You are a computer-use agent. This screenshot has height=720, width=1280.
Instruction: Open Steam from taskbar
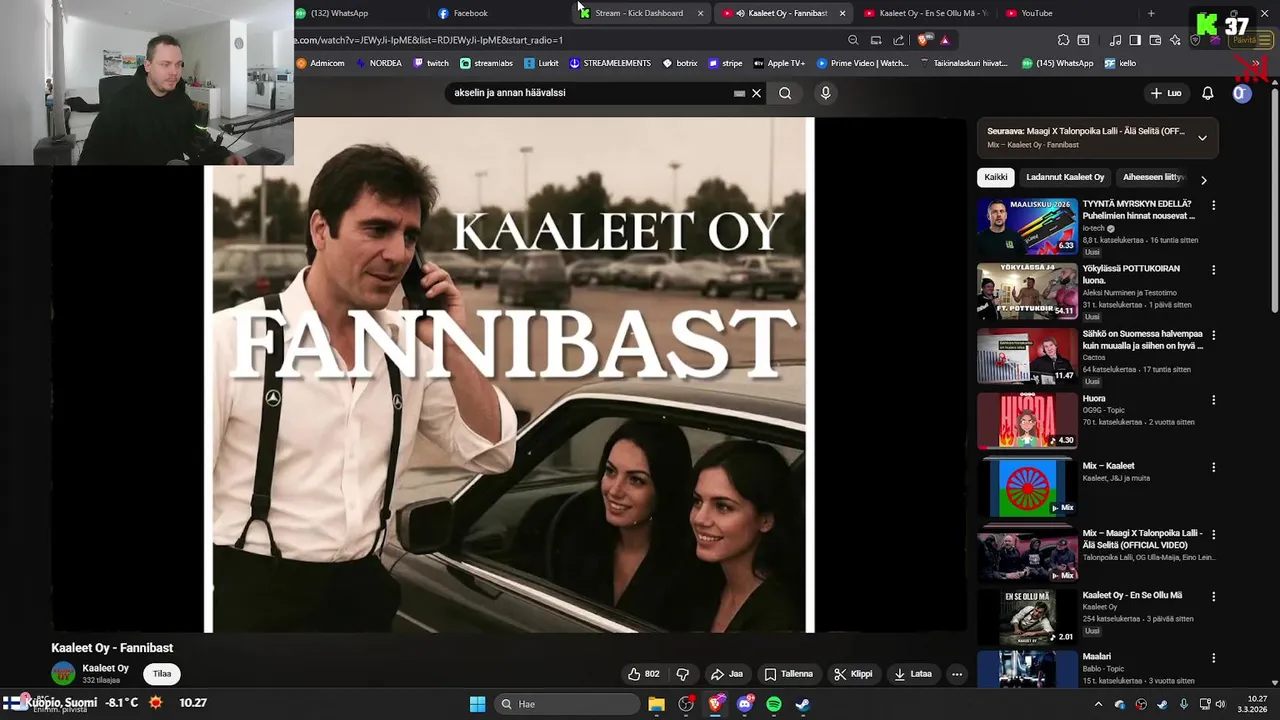coord(803,704)
